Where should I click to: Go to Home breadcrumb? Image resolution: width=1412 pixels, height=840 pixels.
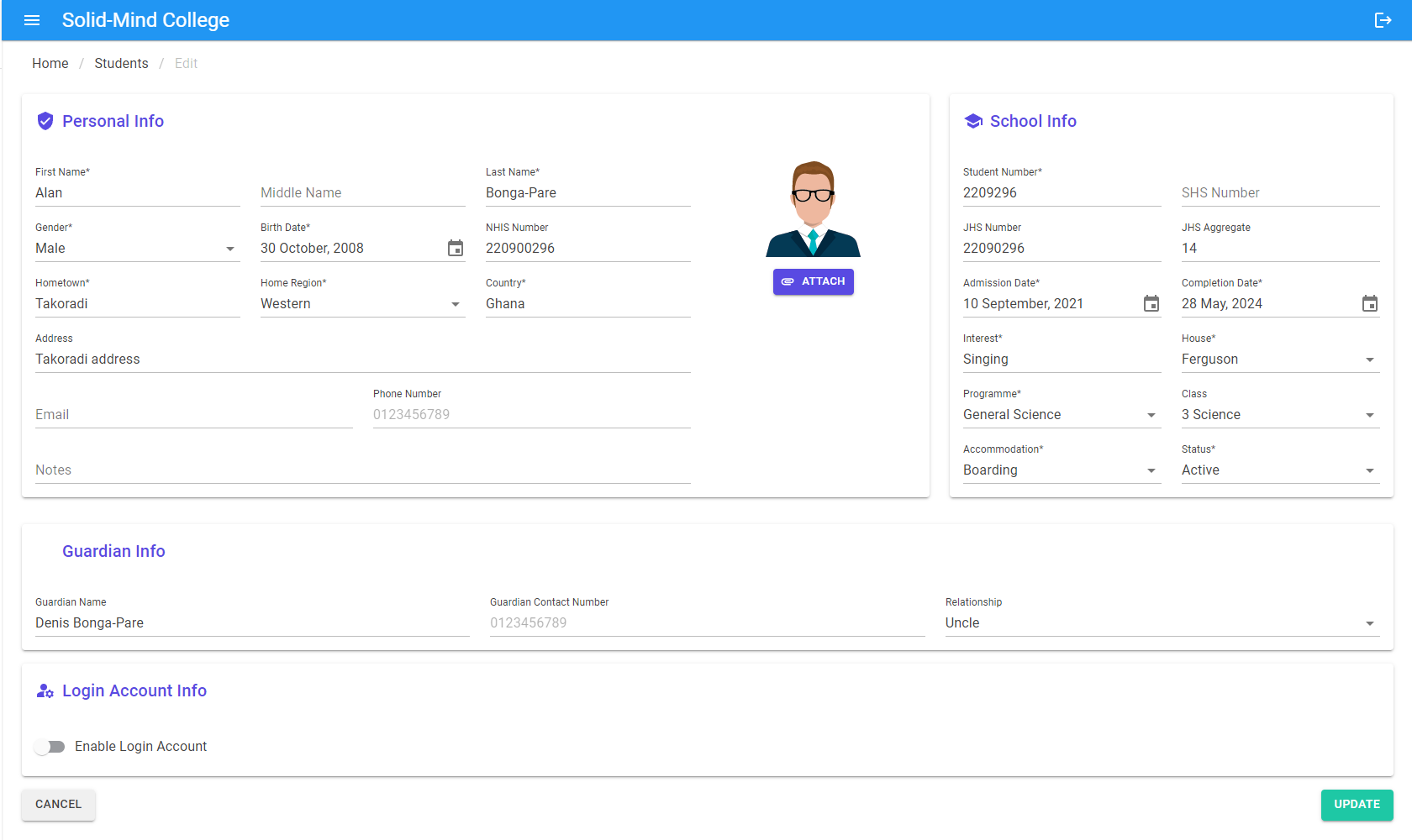pyautogui.click(x=50, y=64)
